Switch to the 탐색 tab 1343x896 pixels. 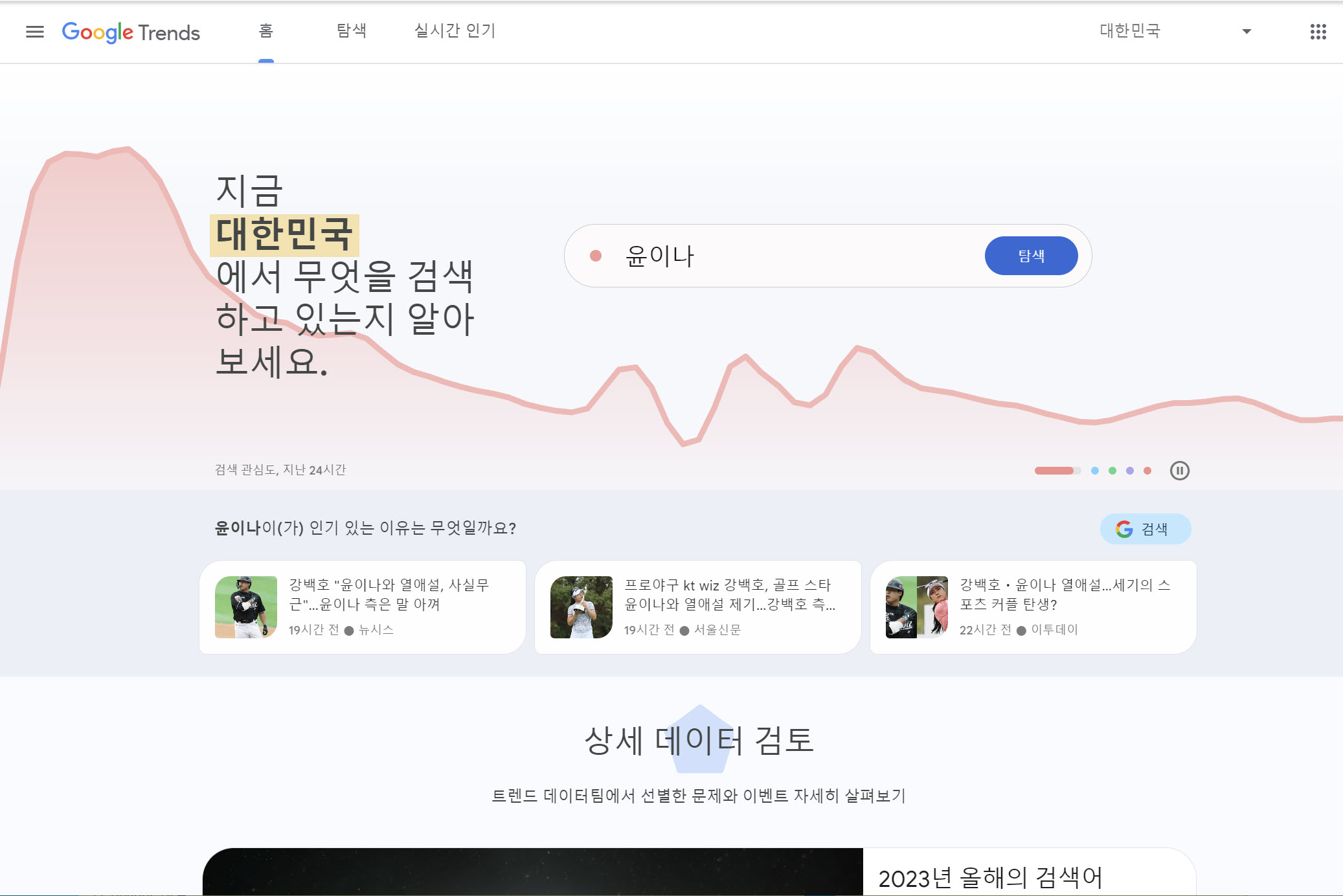(351, 31)
